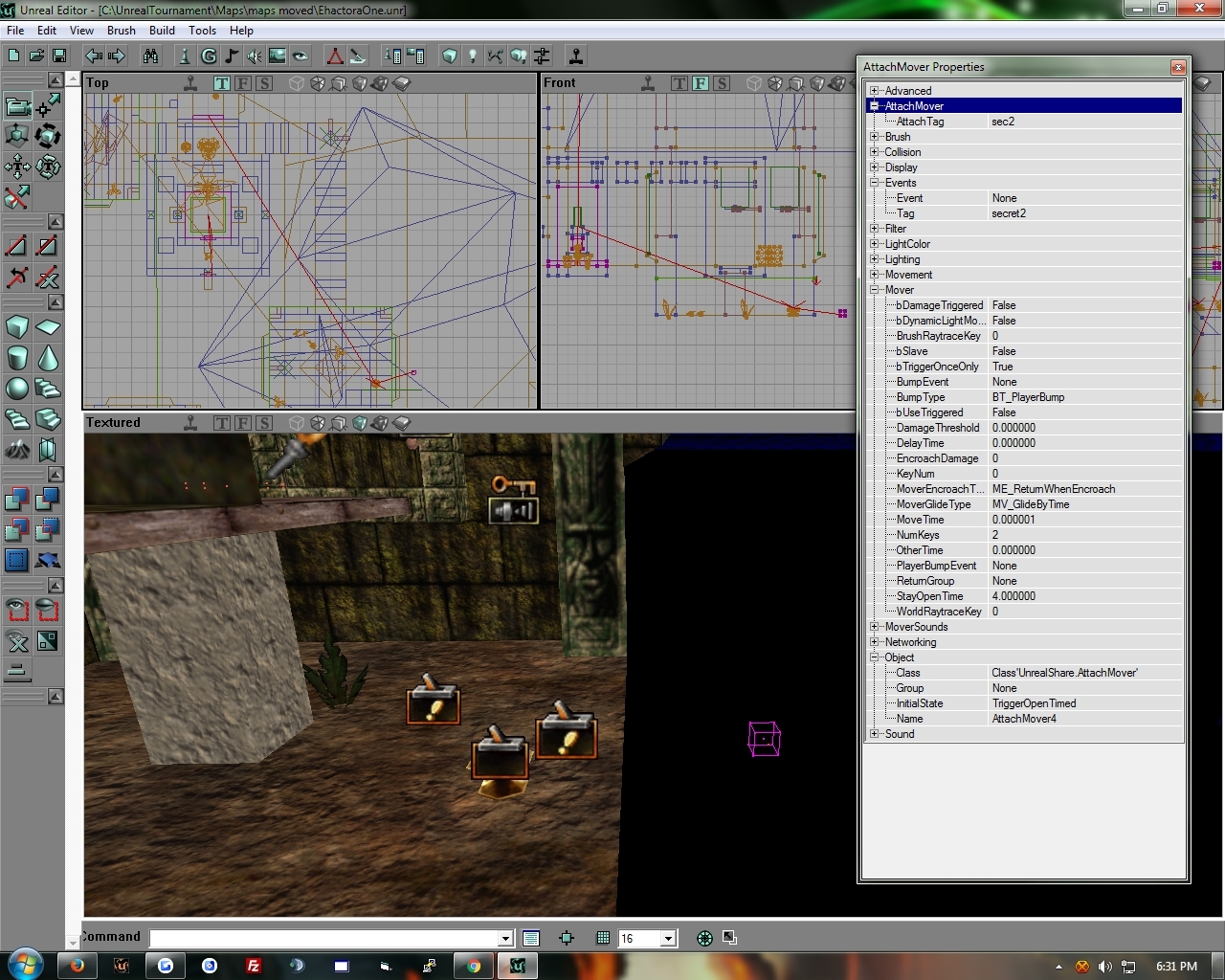Open the Command history dropdown arrow
1225x980 pixels.
(x=505, y=939)
